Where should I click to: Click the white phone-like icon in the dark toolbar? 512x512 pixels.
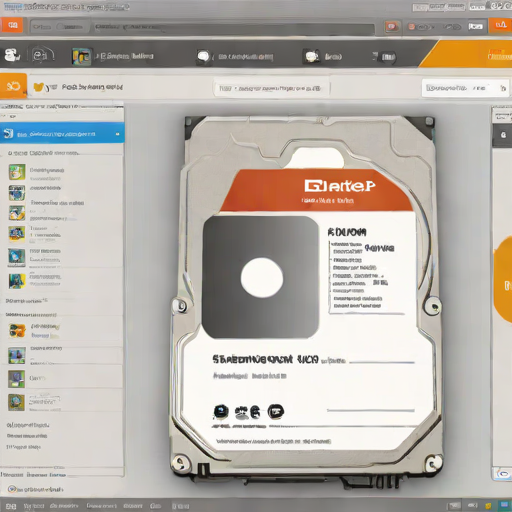click(x=12, y=55)
